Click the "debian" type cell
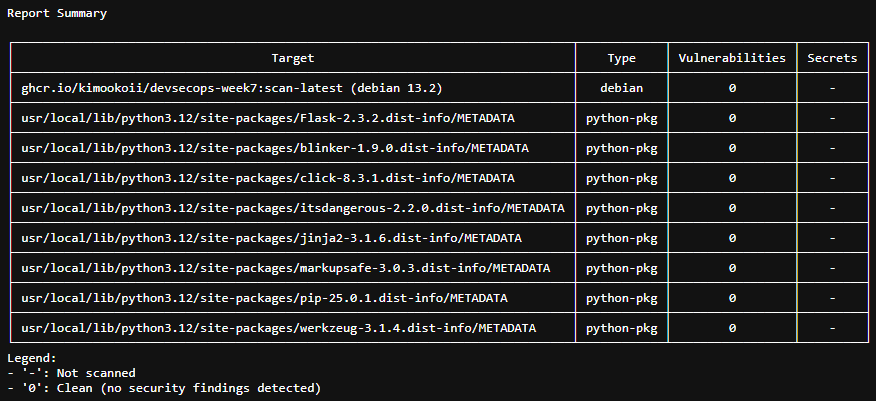Image resolution: width=876 pixels, height=401 pixels. (x=621, y=88)
